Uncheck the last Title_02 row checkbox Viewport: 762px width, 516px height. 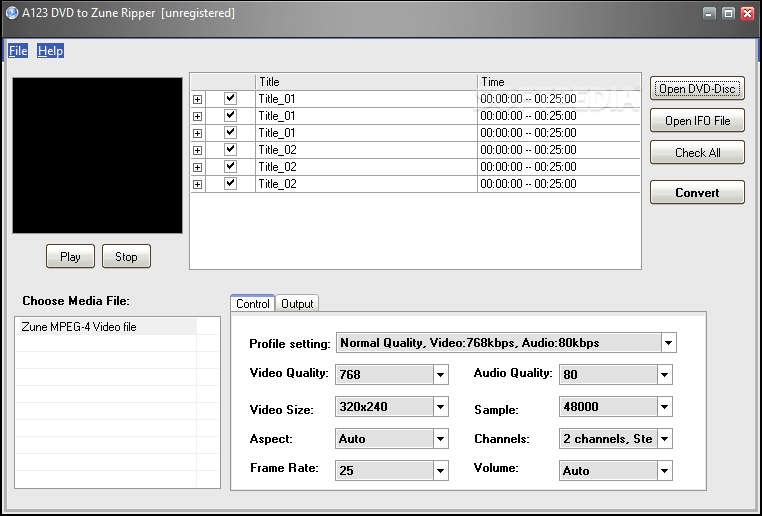[230, 184]
